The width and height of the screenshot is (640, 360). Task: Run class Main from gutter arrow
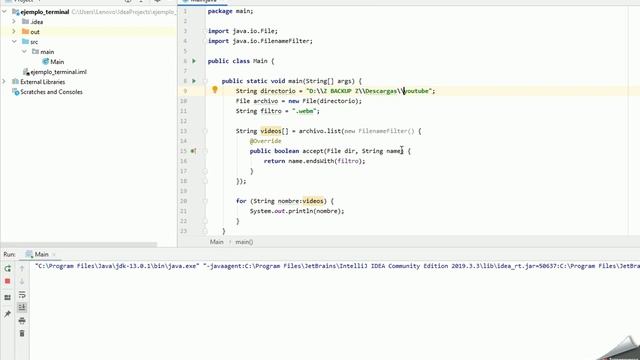point(194,61)
